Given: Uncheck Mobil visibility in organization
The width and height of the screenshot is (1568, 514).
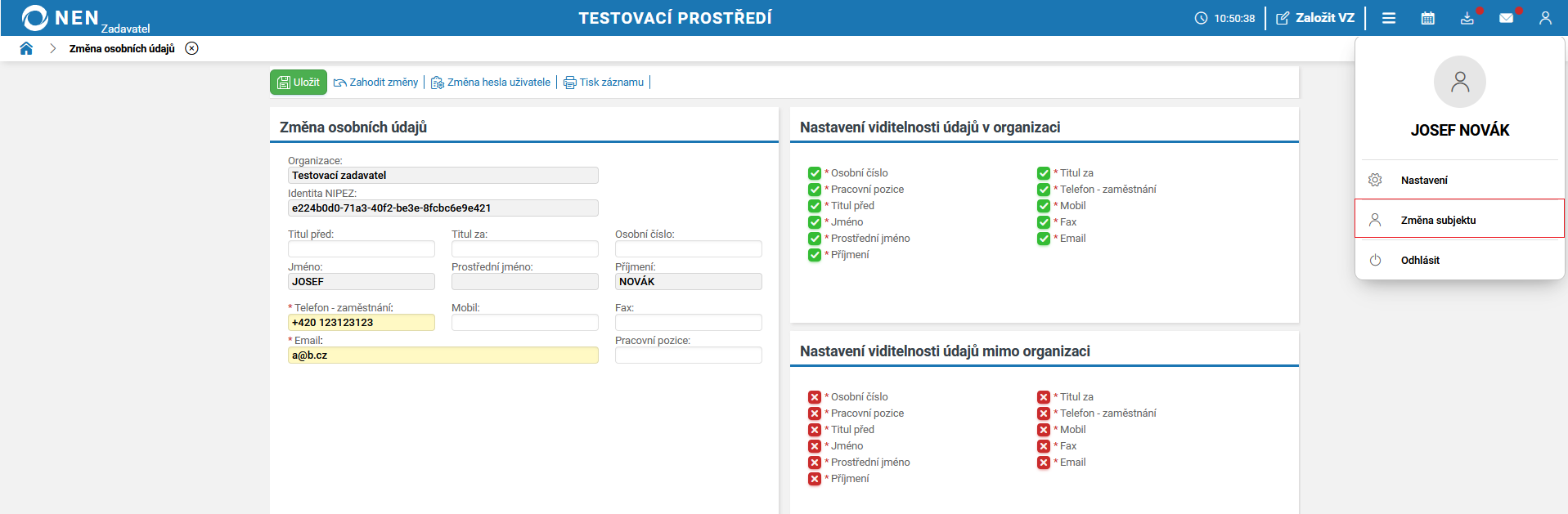Looking at the screenshot, I should click(1044, 206).
